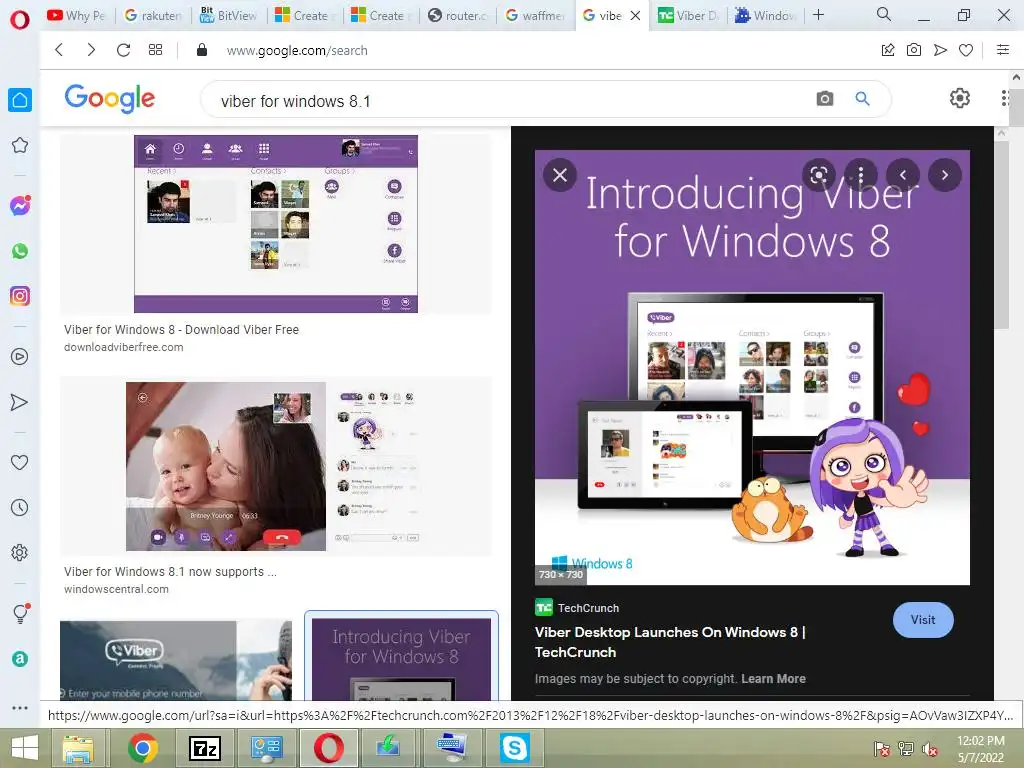Image resolution: width=1024 pixels, height=768 pixels.
Task: Open Speed Dial grid icon
Action: pos(155,50)
